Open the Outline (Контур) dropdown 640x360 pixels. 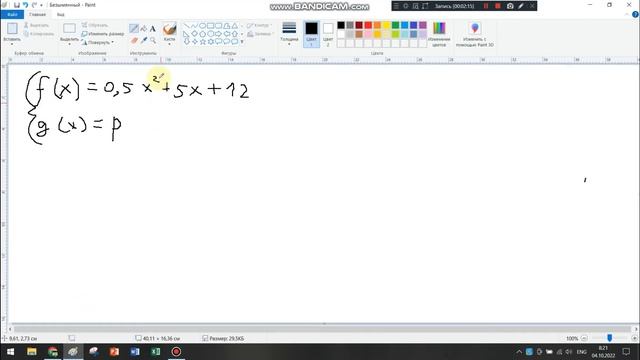point(260,25)
